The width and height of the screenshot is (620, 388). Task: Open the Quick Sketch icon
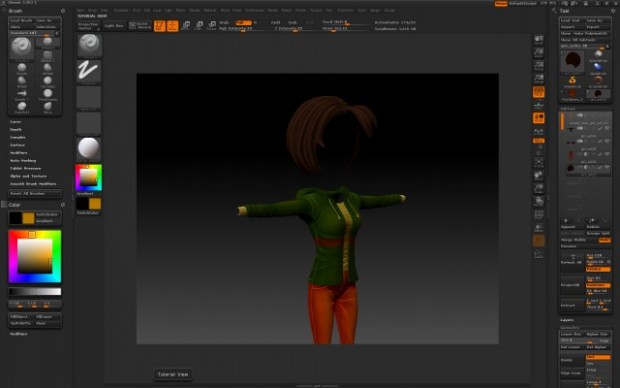pyautogui.click(x=140, y=26)
